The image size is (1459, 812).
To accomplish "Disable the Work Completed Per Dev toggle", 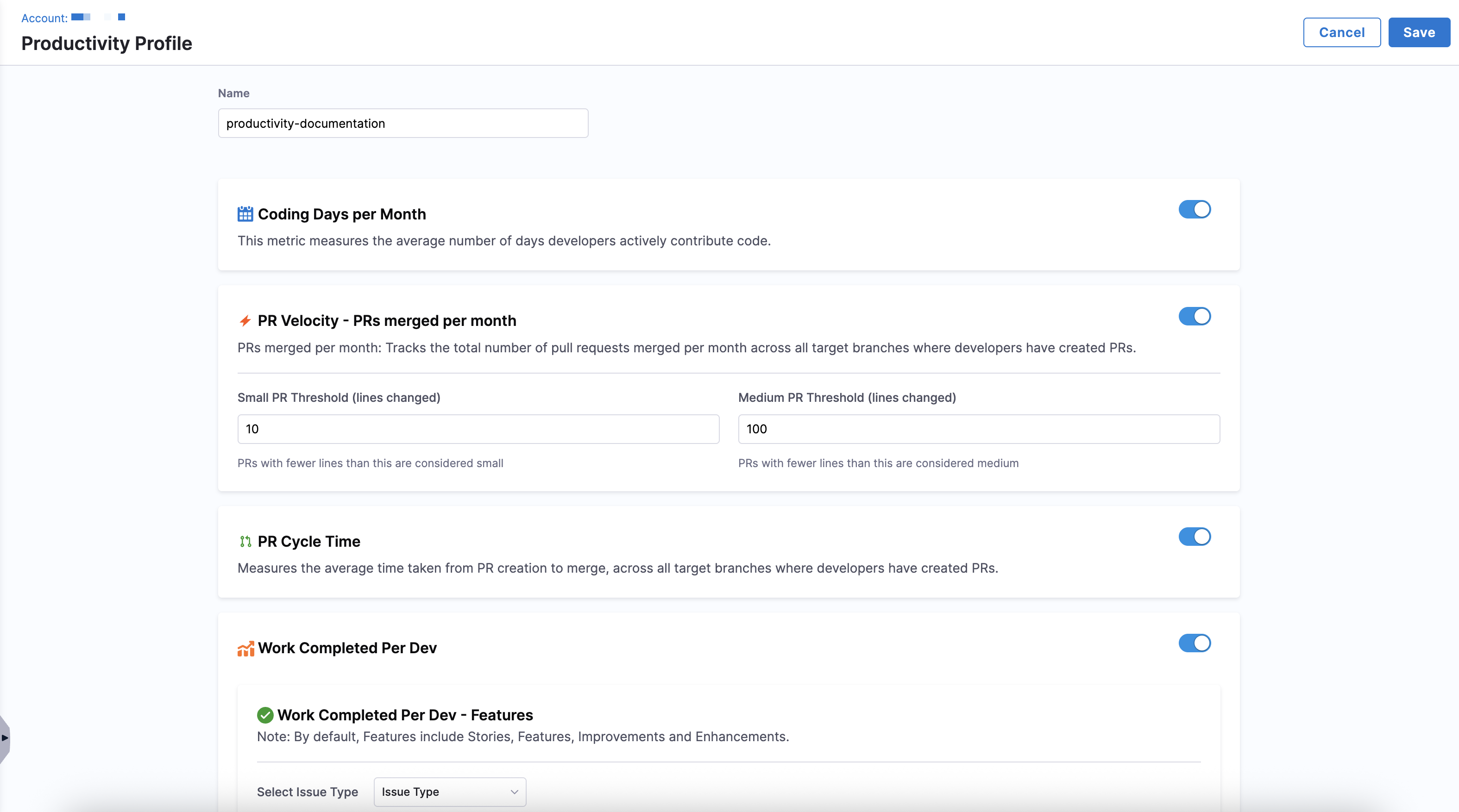I will [x=1194, y=643].
